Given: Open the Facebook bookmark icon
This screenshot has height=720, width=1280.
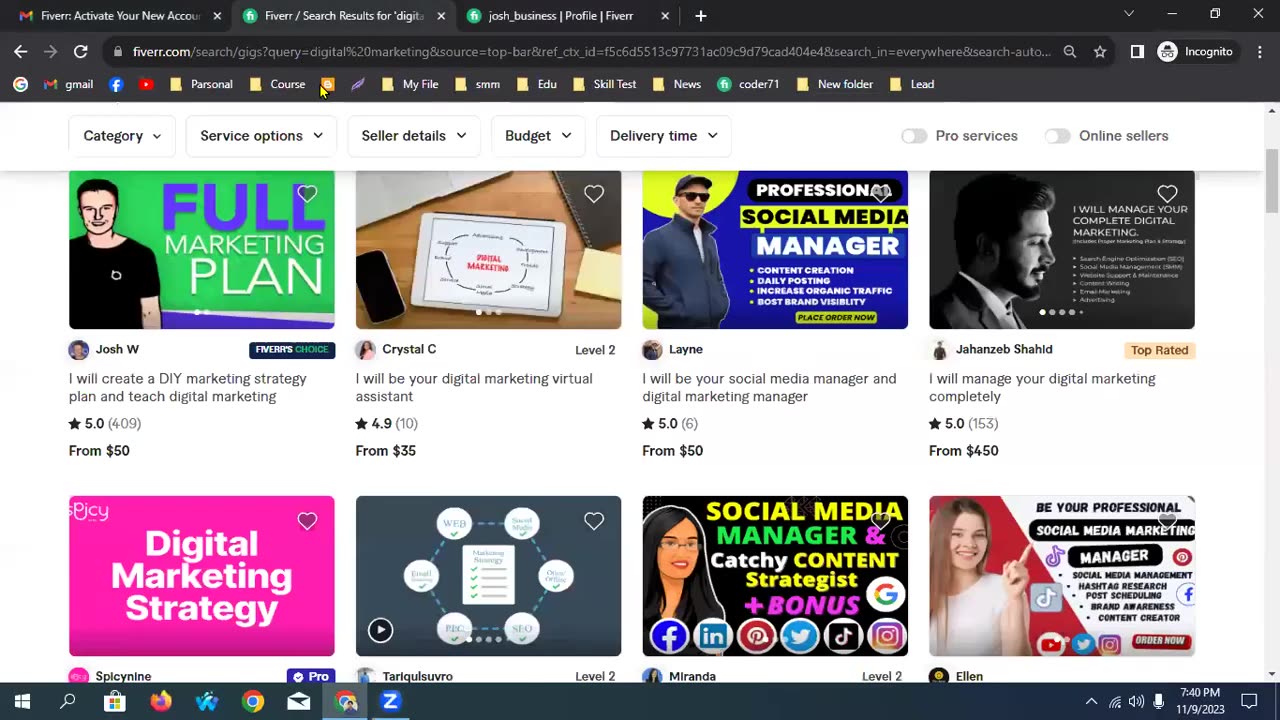Looking at the screenshot, I should pyautogui.click(x=116, y=84).
